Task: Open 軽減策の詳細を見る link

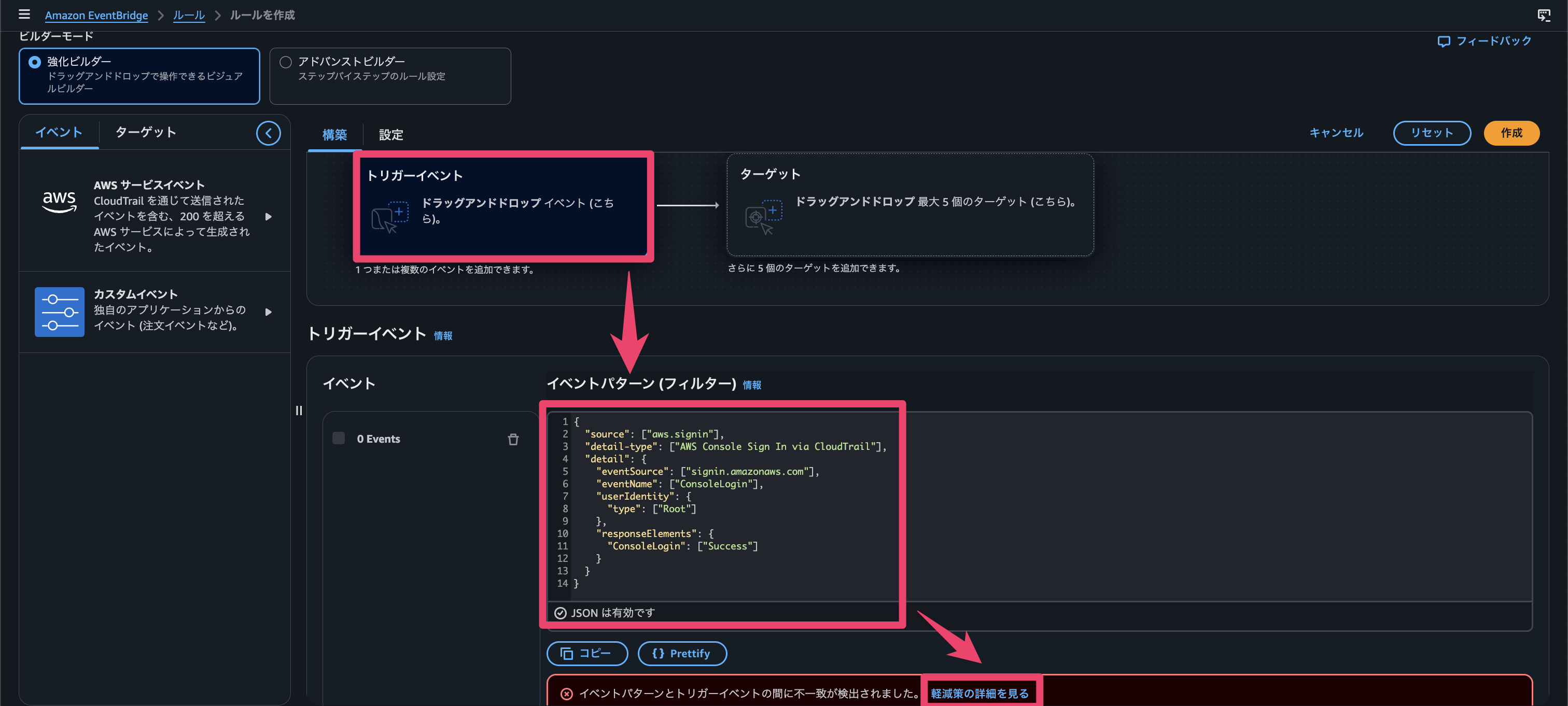Action: coord(979,694)
